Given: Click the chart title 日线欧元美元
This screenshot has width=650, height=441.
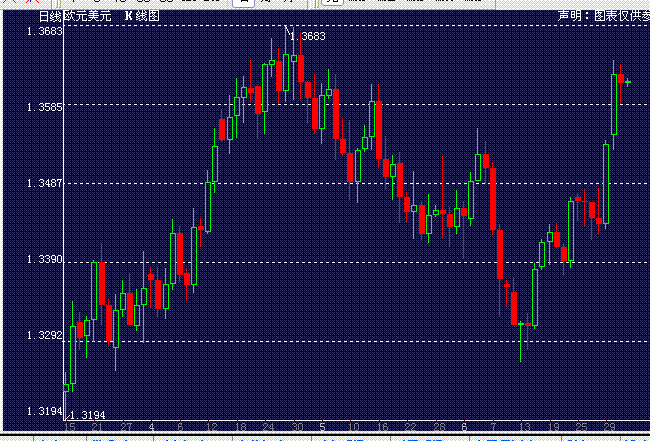Looking at the screenshot, I should [x=75, y=16].
